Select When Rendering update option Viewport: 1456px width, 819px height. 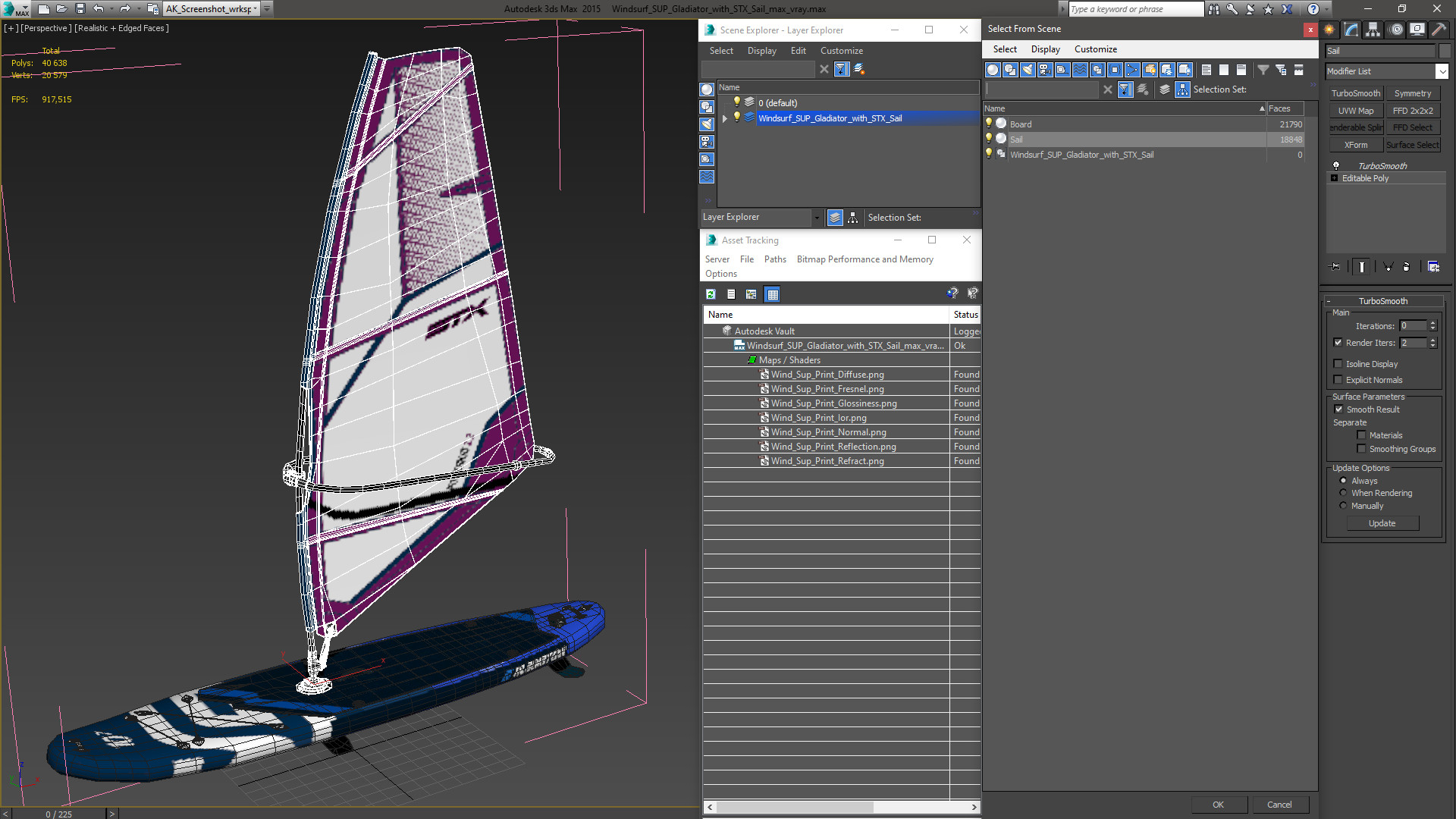(x=1343, y=493)
